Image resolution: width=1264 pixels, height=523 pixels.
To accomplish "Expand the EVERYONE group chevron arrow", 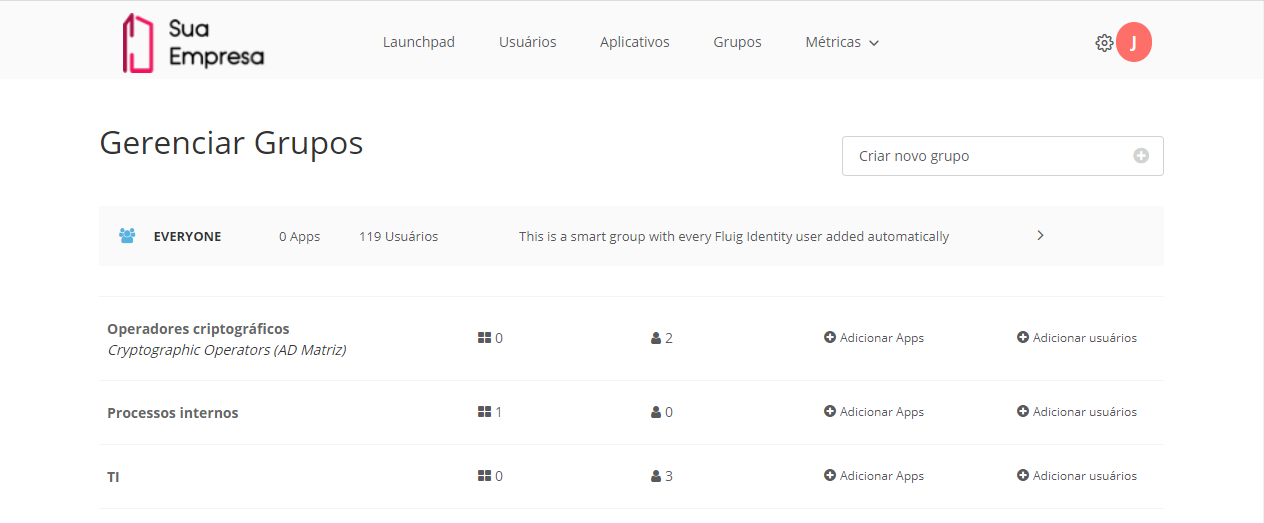I will click(1040, 236).
